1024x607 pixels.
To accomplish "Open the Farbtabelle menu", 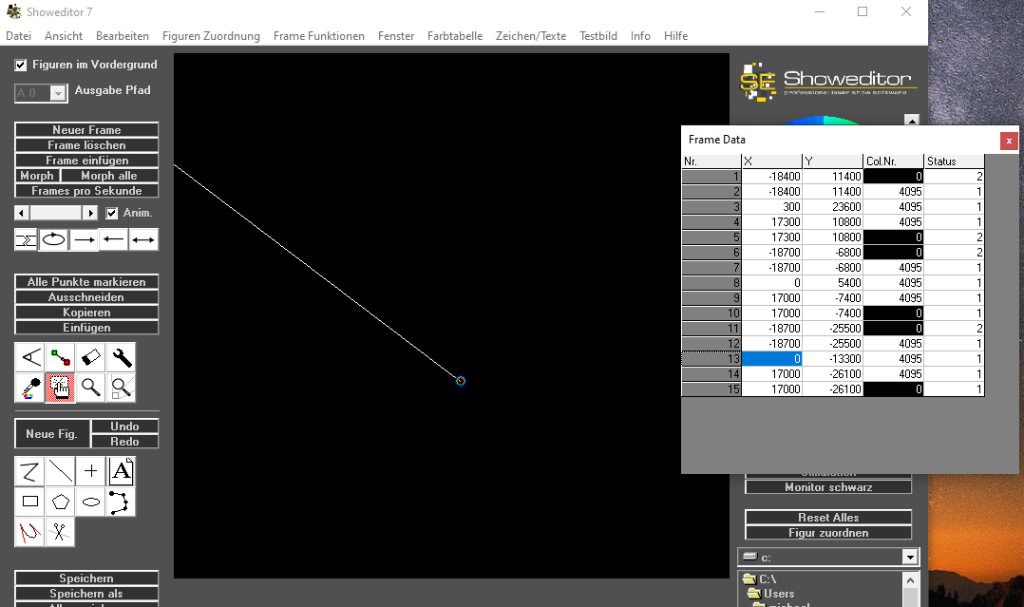I will [454, 36].
